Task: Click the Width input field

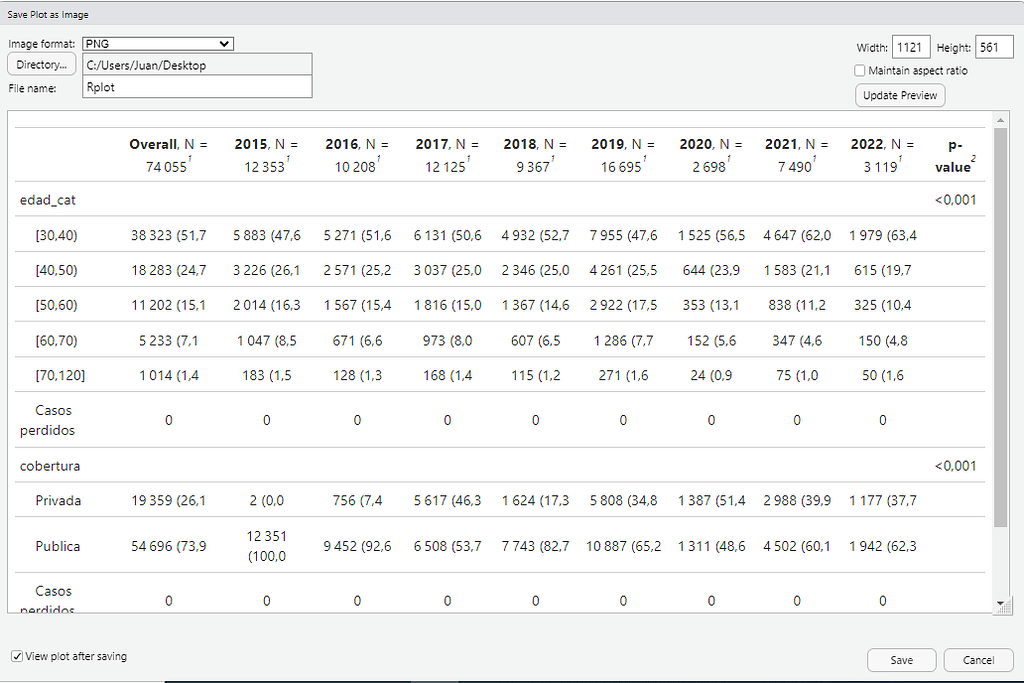Action: [910, 46]
